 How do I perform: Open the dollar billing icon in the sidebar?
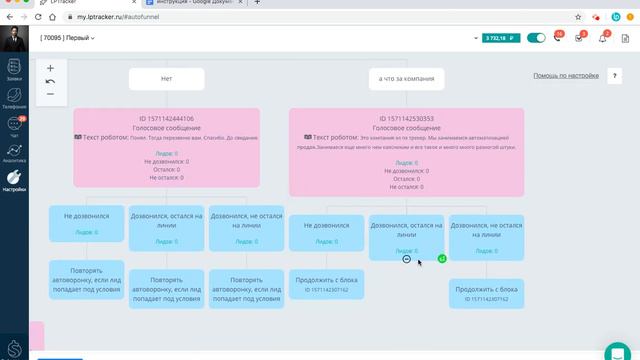click(x=14, y=349)
